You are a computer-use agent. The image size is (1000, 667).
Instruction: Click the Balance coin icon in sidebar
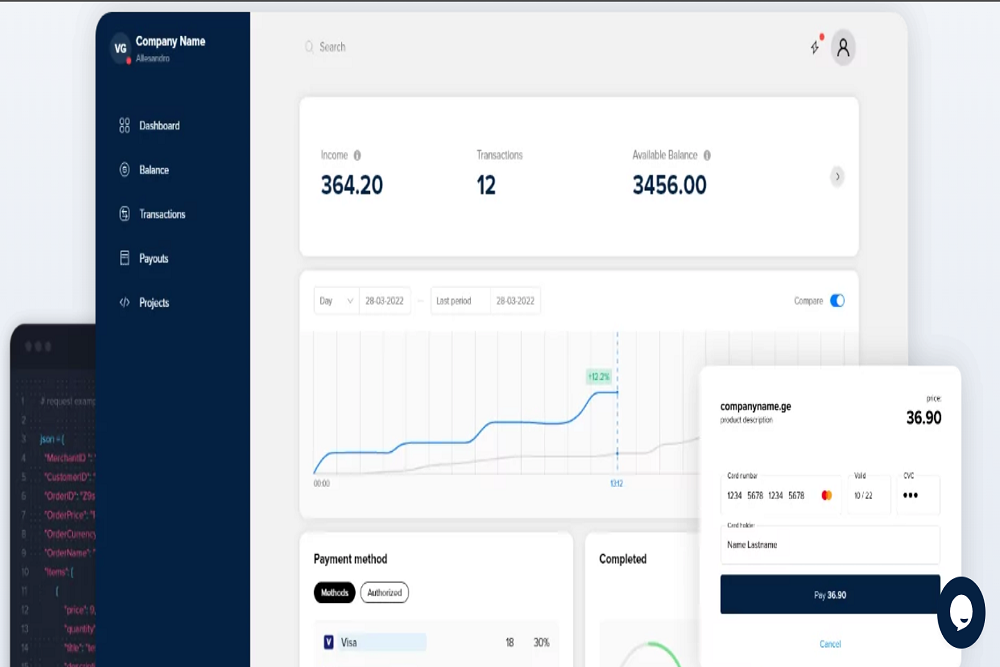click(125, 170)
